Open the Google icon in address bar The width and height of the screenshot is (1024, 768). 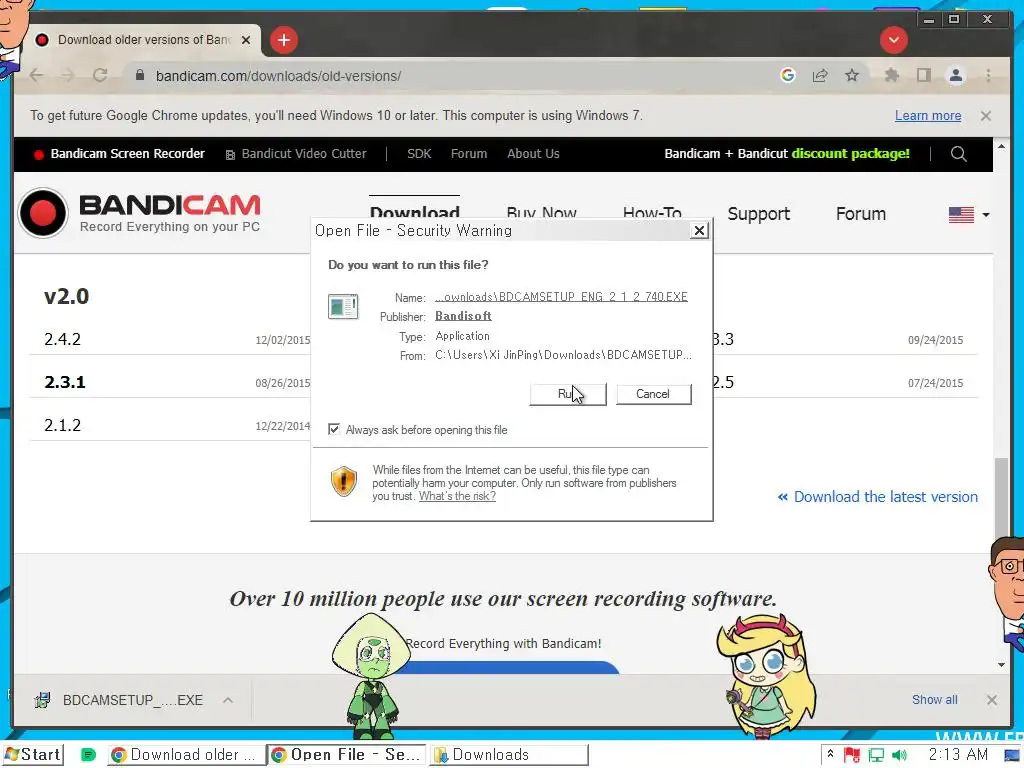[788, 76]
